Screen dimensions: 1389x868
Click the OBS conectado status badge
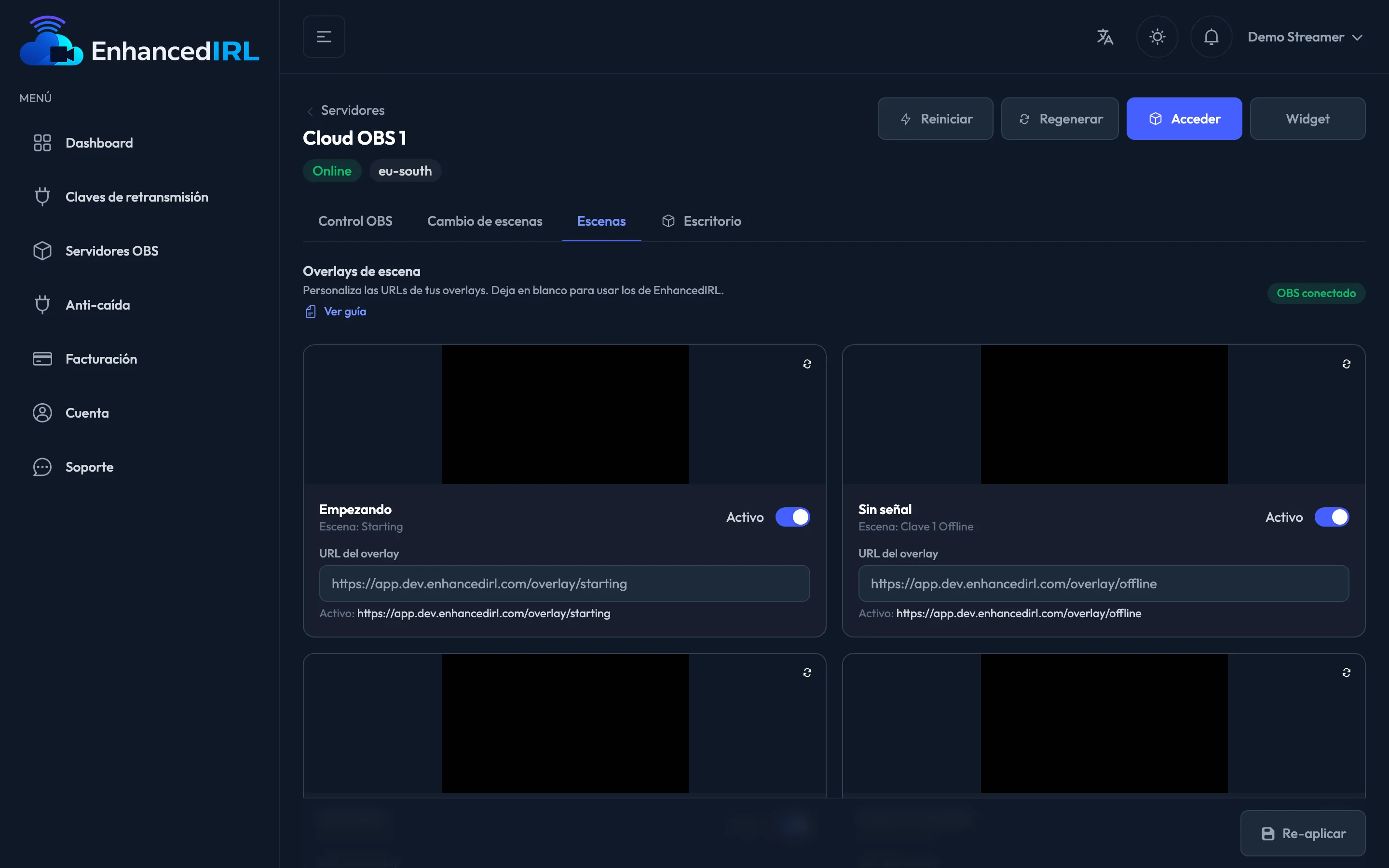(x=1316, y=293)
